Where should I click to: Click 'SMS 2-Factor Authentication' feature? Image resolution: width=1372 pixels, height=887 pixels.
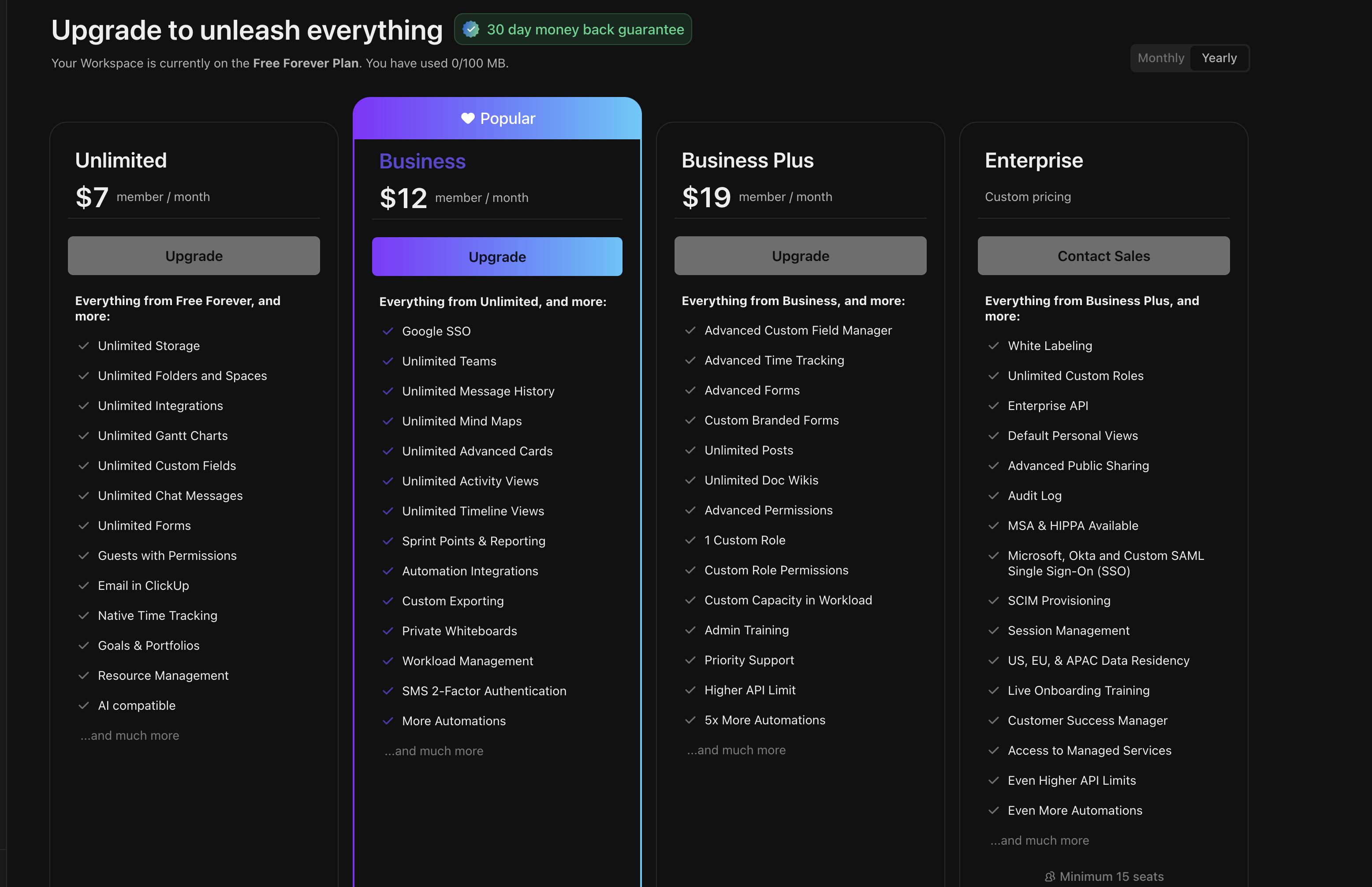(484, 690)
